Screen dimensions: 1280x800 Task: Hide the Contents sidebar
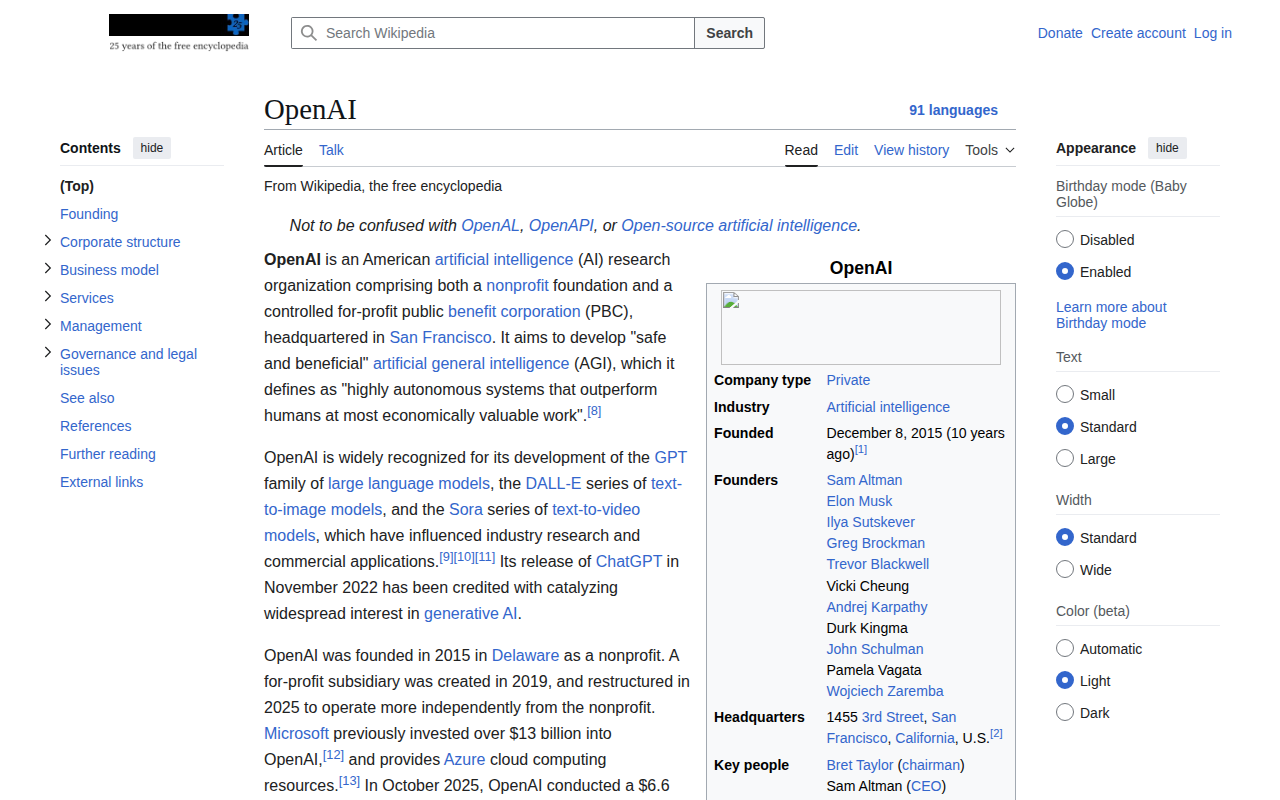[152, 148]
